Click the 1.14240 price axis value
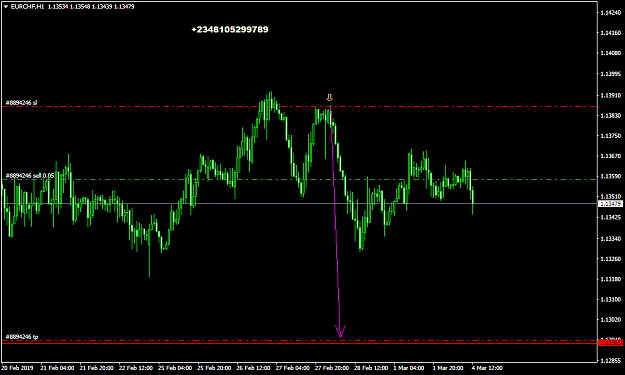This screenshot has height=375, width=625. tap(611, 13)
